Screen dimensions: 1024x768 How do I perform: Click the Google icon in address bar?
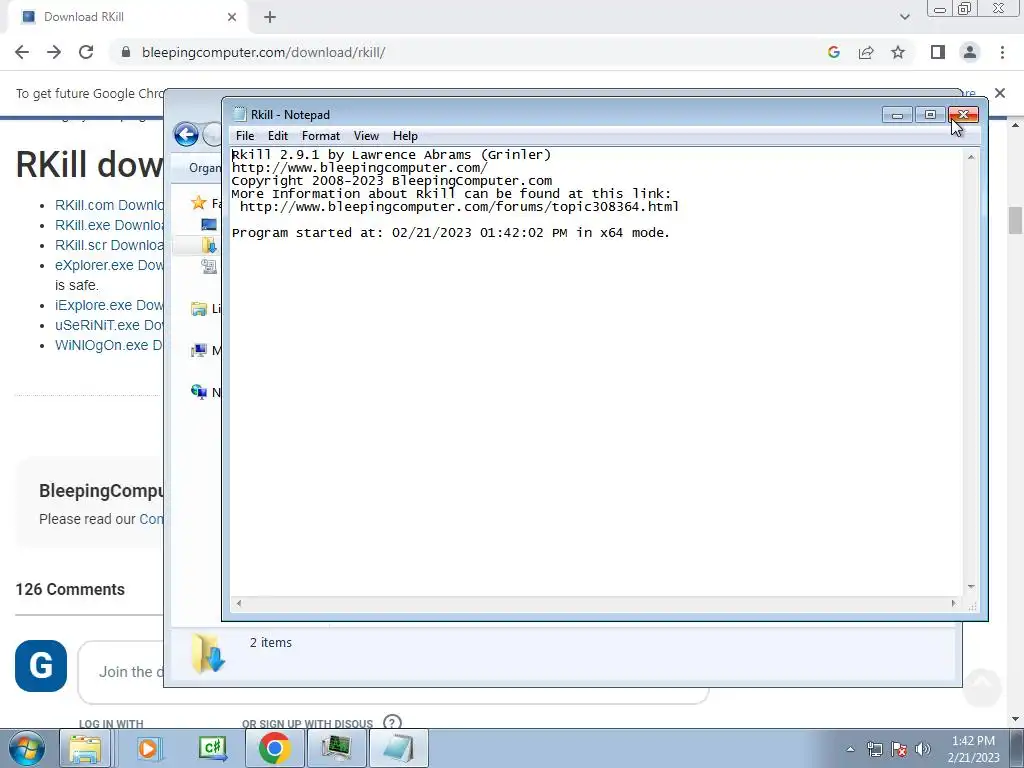pos(833,52)
